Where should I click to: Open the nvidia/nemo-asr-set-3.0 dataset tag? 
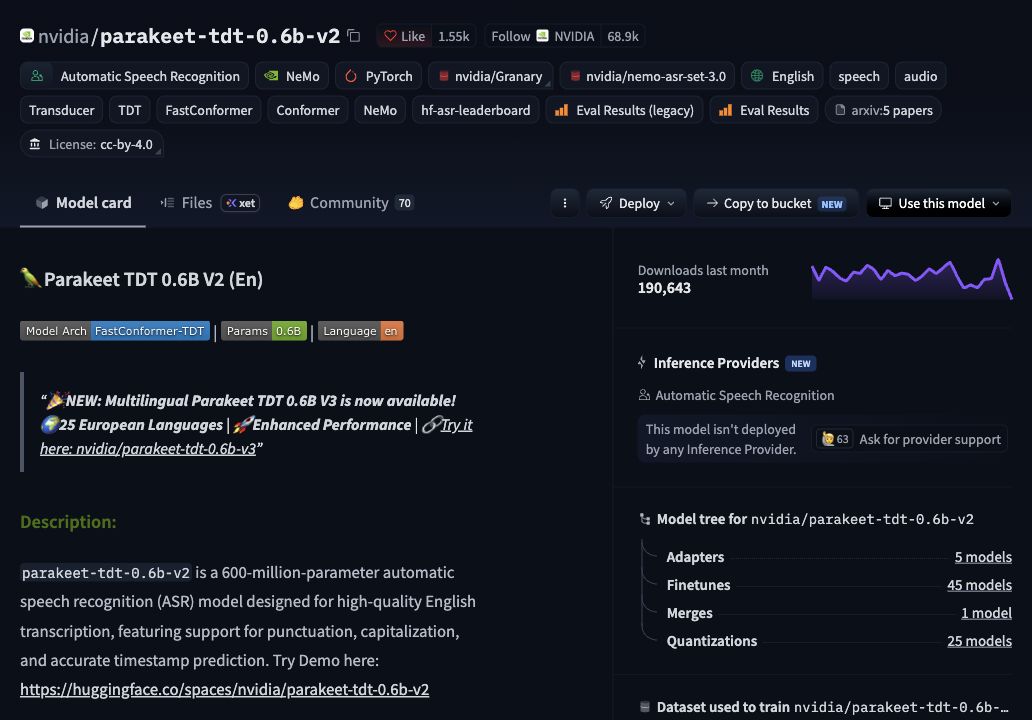tap(647, 76)
